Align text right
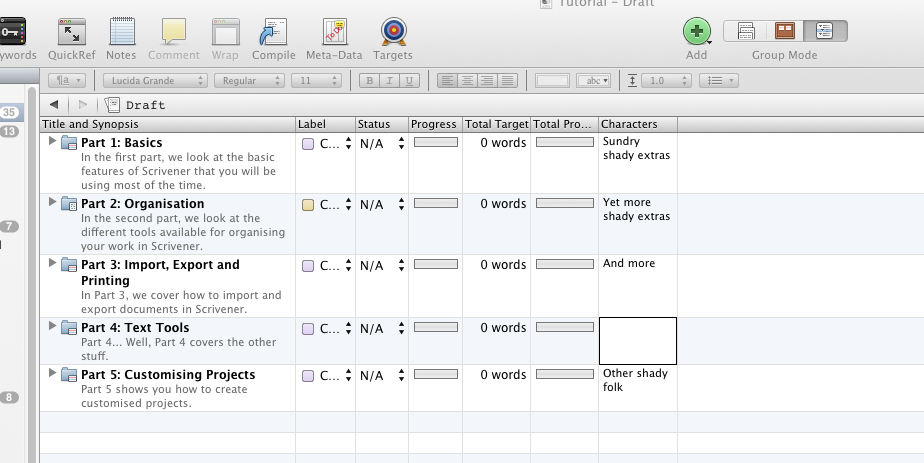The width and height of the screenshot is (924, 463). click(487, 81)
